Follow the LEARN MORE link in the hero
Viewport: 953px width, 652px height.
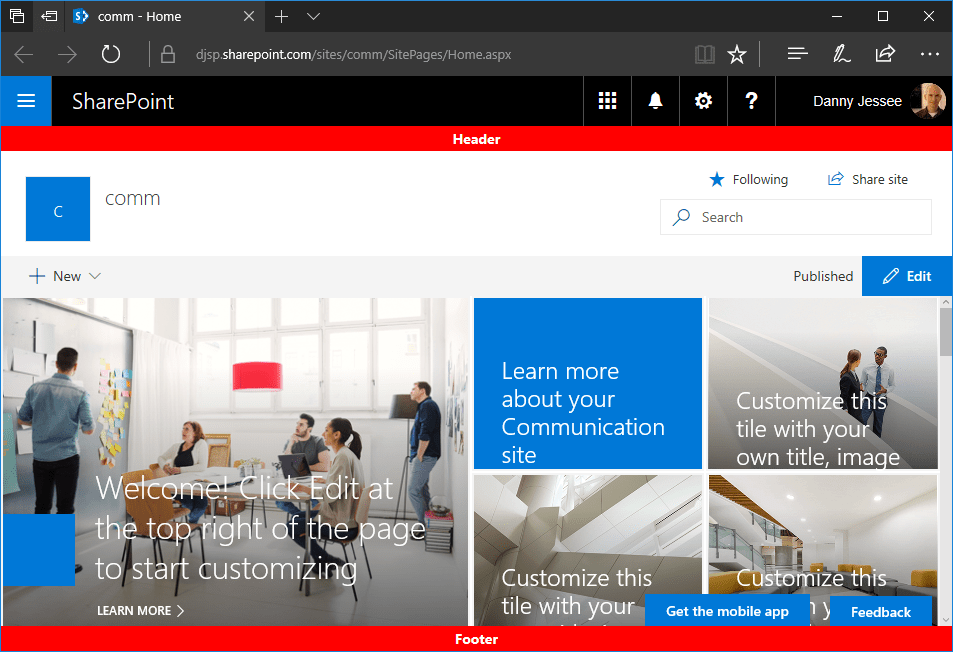click(x=140, y=610)
